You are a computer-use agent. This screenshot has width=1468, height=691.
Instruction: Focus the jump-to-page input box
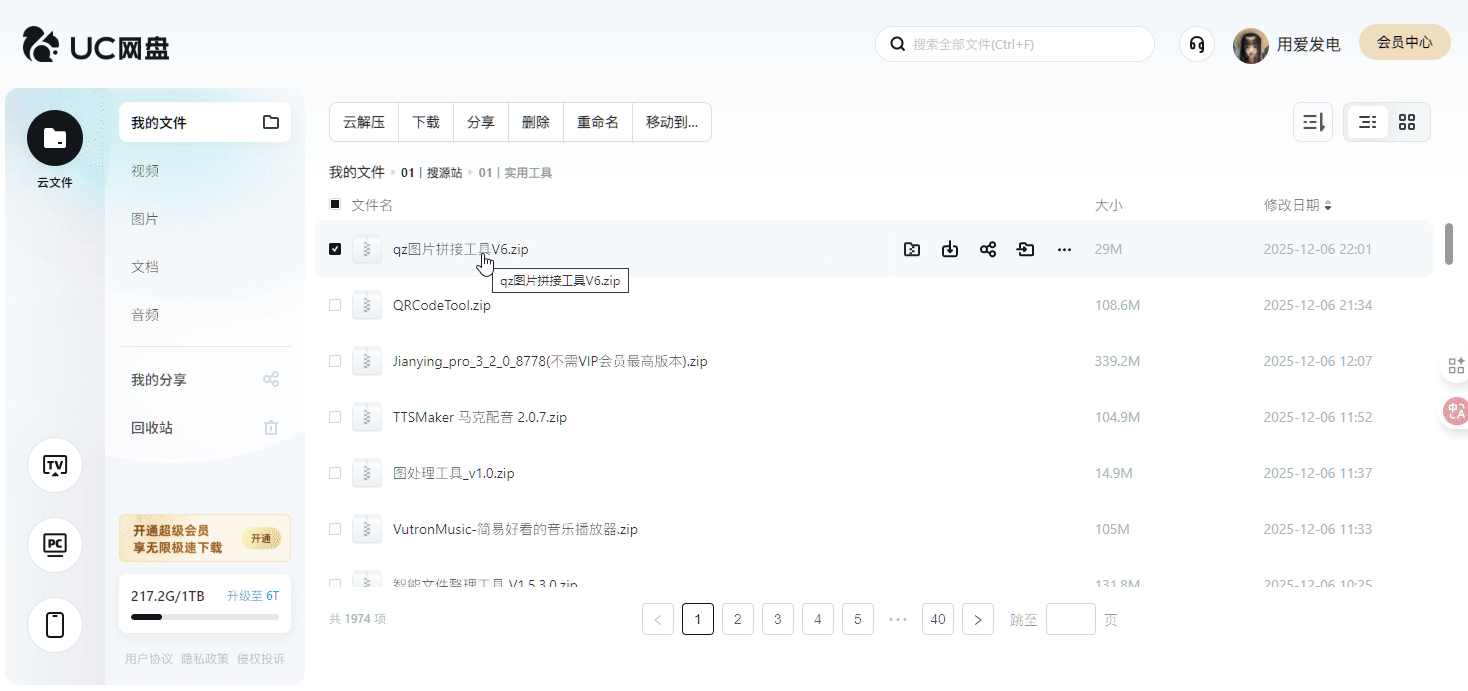pos(1071,619)
